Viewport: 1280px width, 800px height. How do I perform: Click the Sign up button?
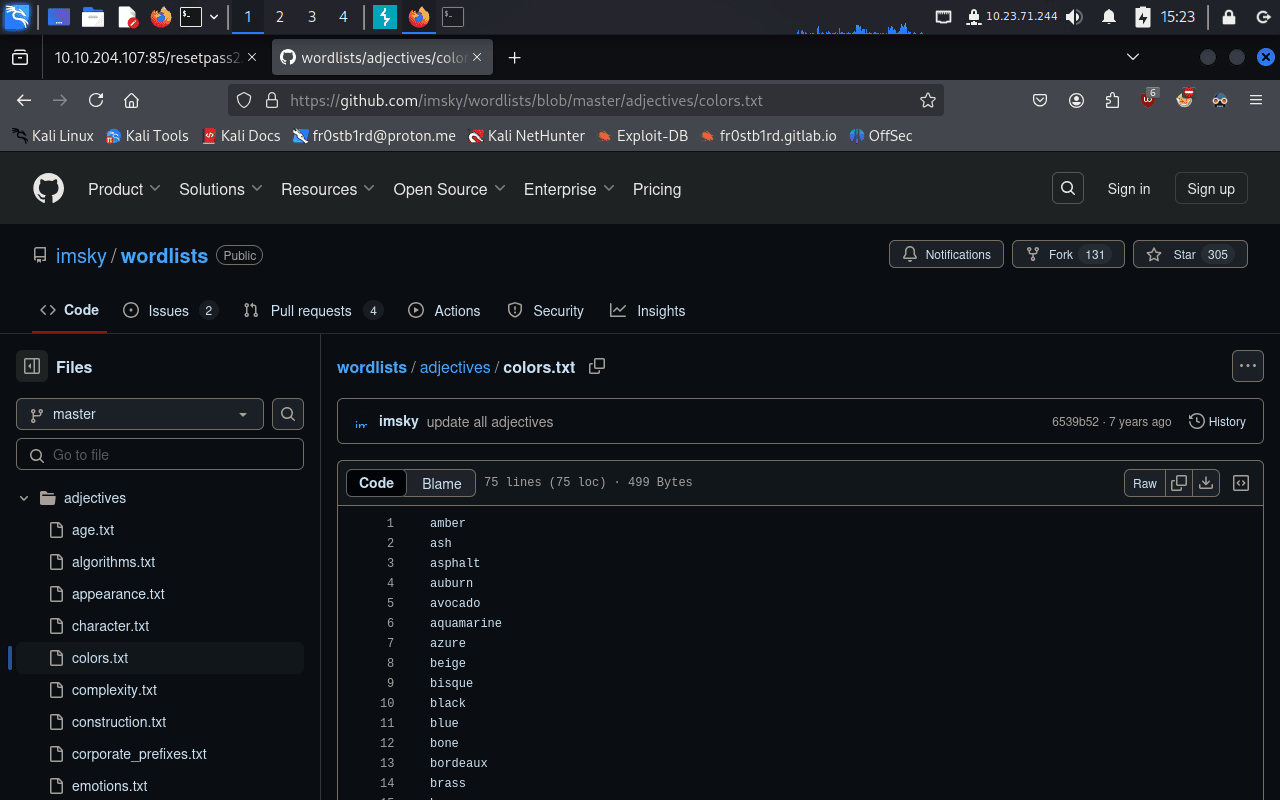(1210, 189)
